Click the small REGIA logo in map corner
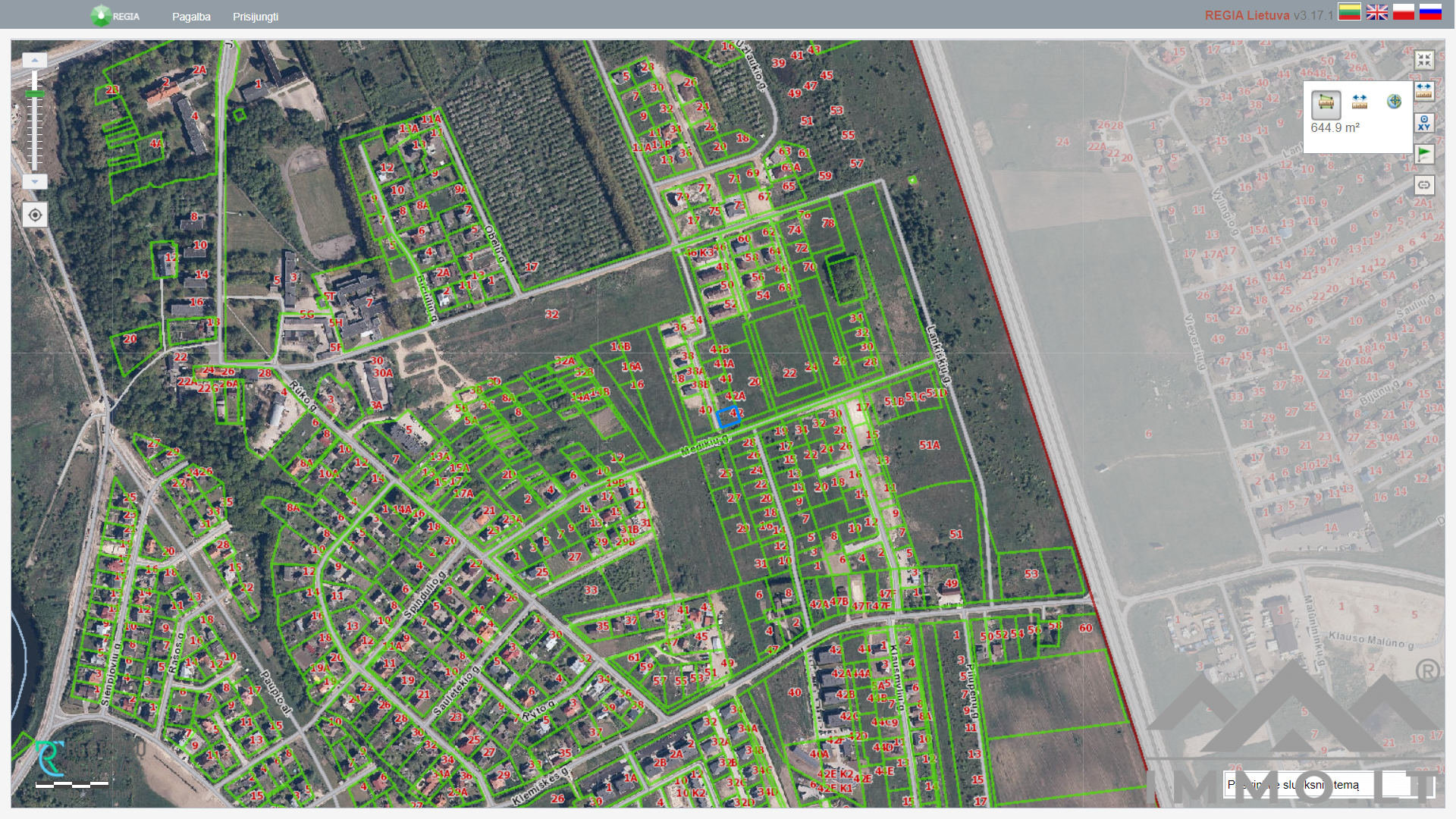The height and width of the screenshot is (819, 1456). pos(49,758)
